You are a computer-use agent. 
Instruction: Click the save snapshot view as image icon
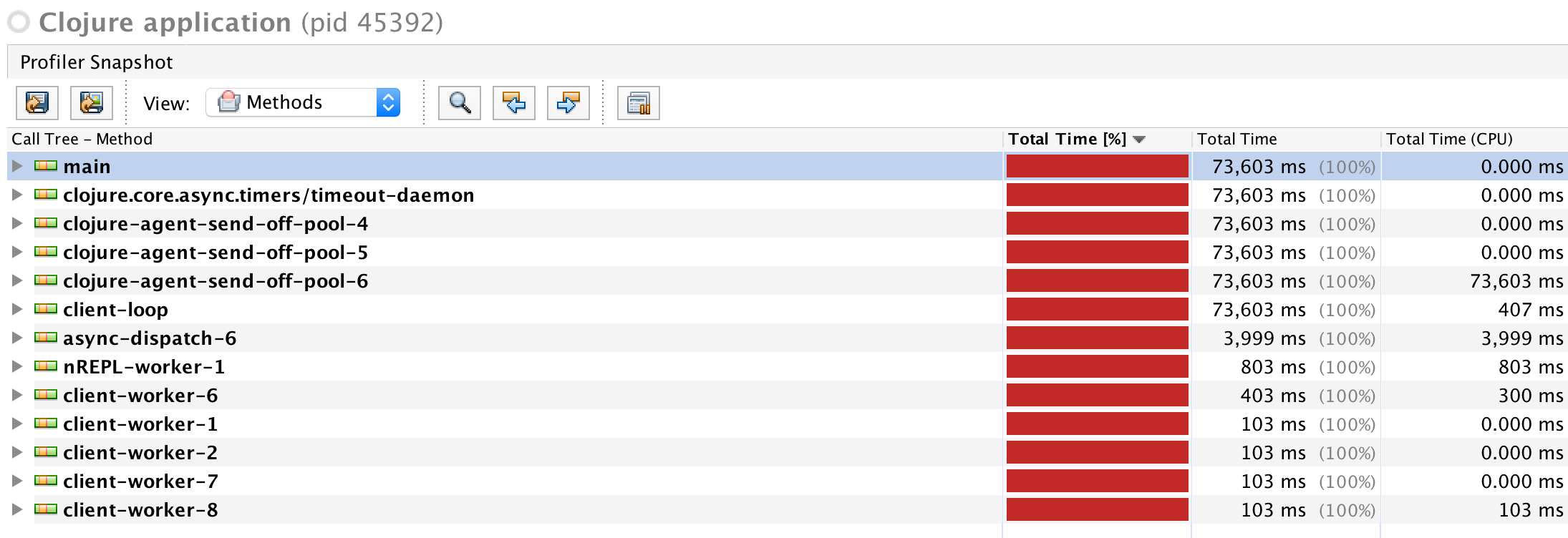coord(92,103)
